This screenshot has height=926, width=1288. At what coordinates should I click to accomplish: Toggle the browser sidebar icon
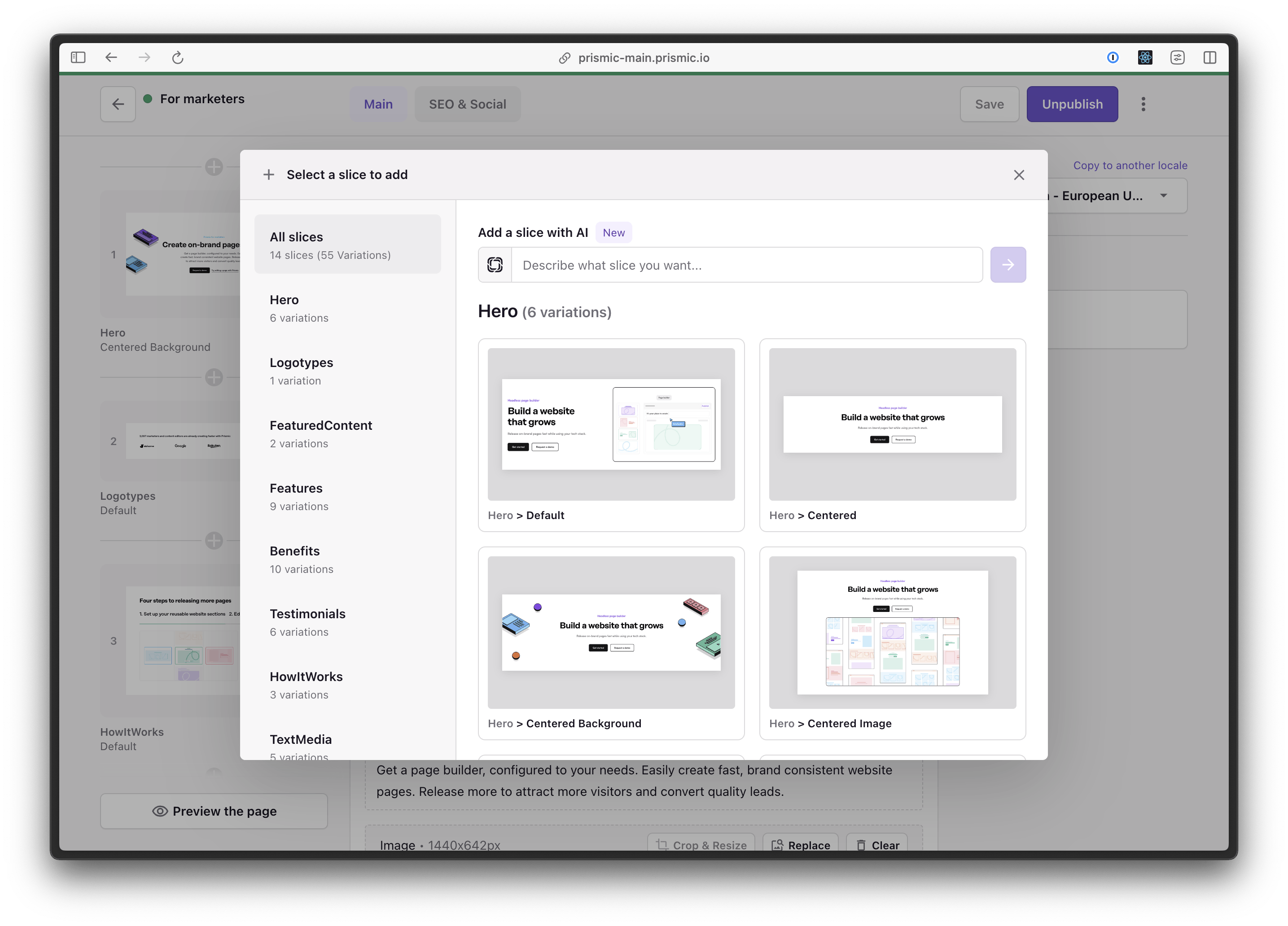click(x=79, y=58)
